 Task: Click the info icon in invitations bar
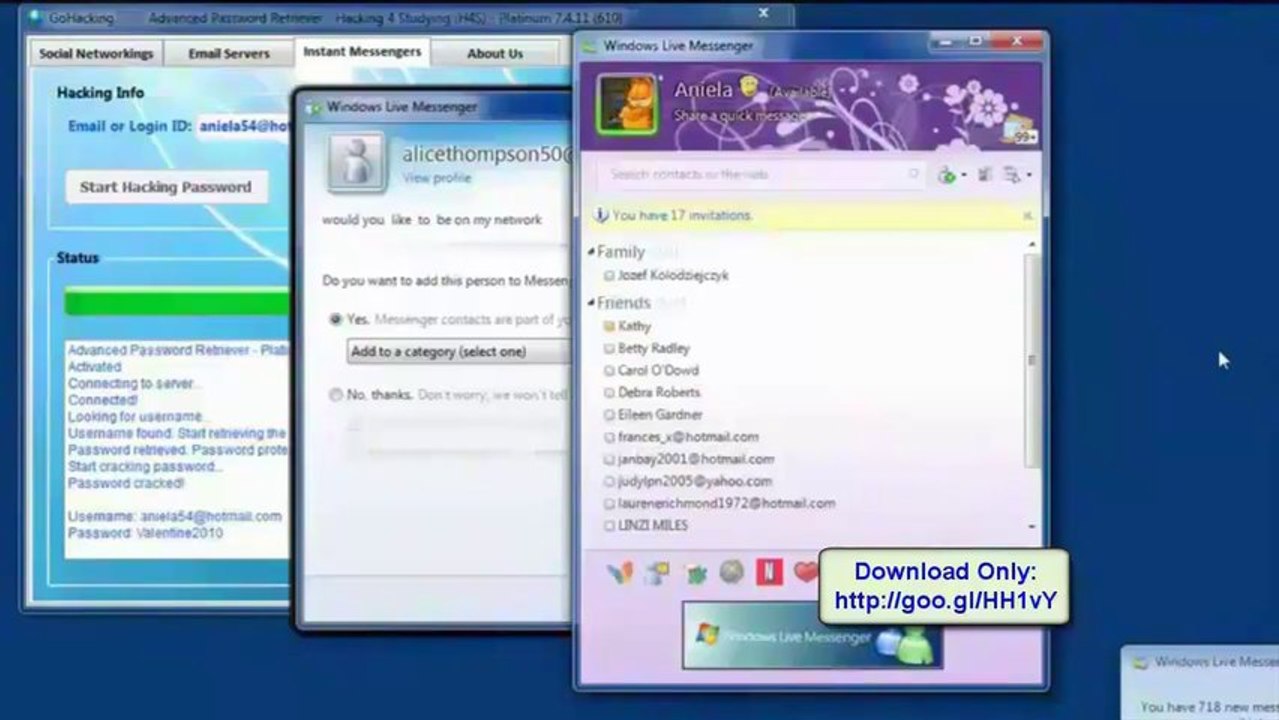coord(600,215)
